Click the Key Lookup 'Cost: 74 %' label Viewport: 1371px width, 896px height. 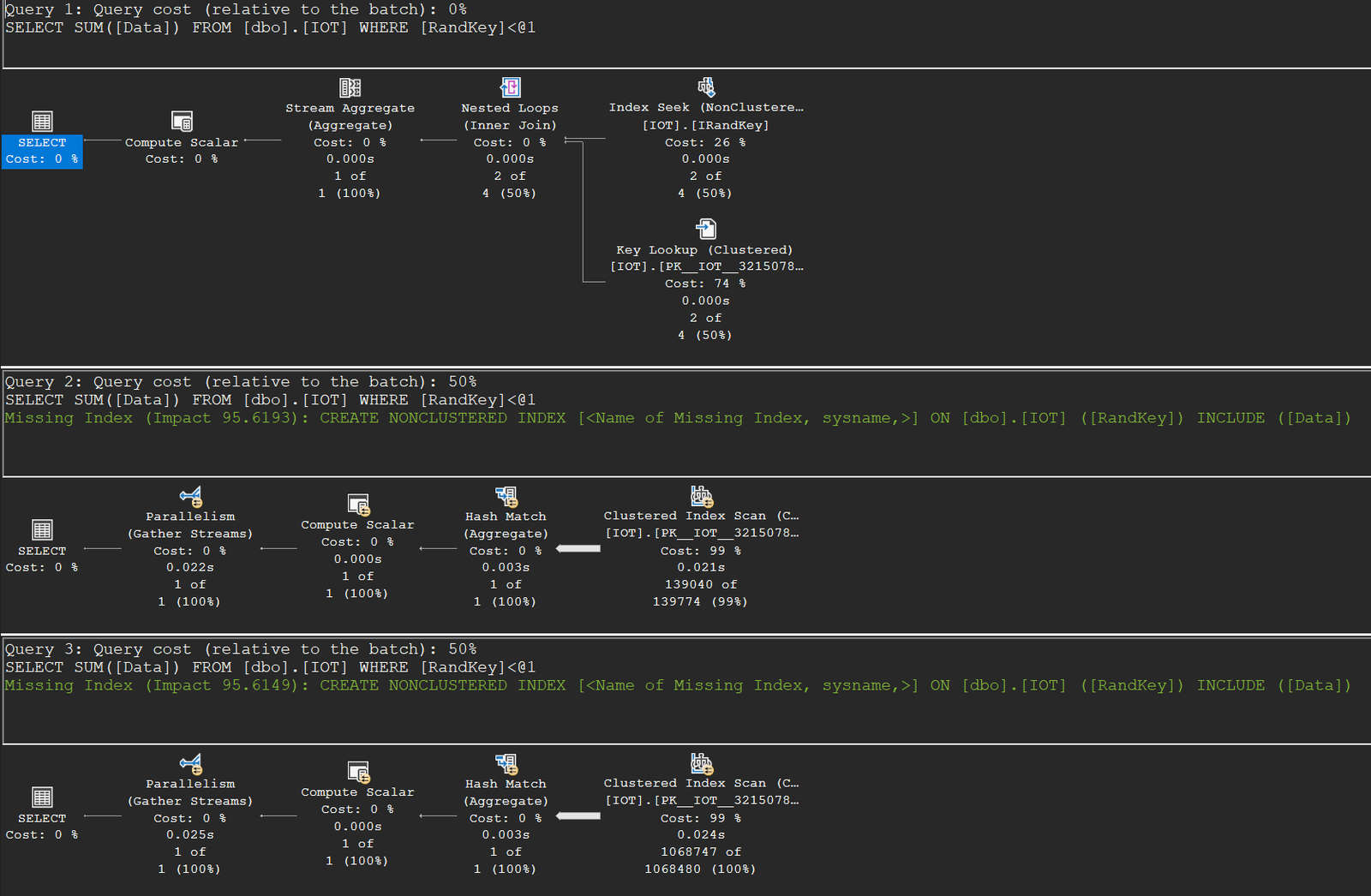coord(705,284)
